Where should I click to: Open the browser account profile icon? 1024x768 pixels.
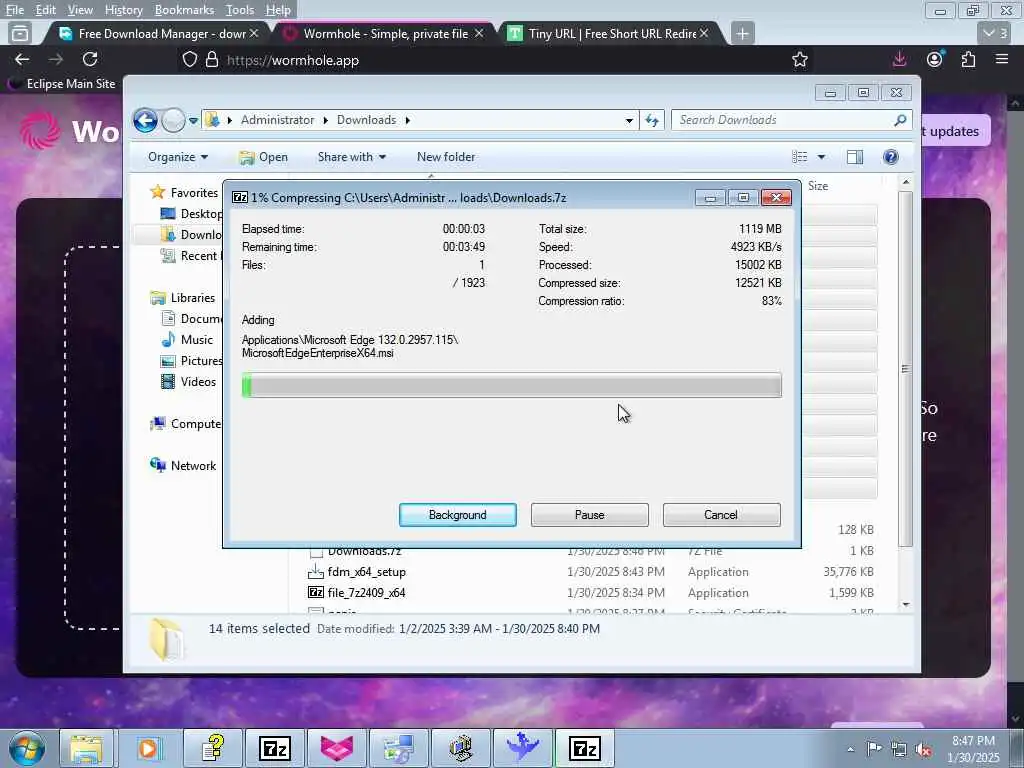tap(935, 59)
